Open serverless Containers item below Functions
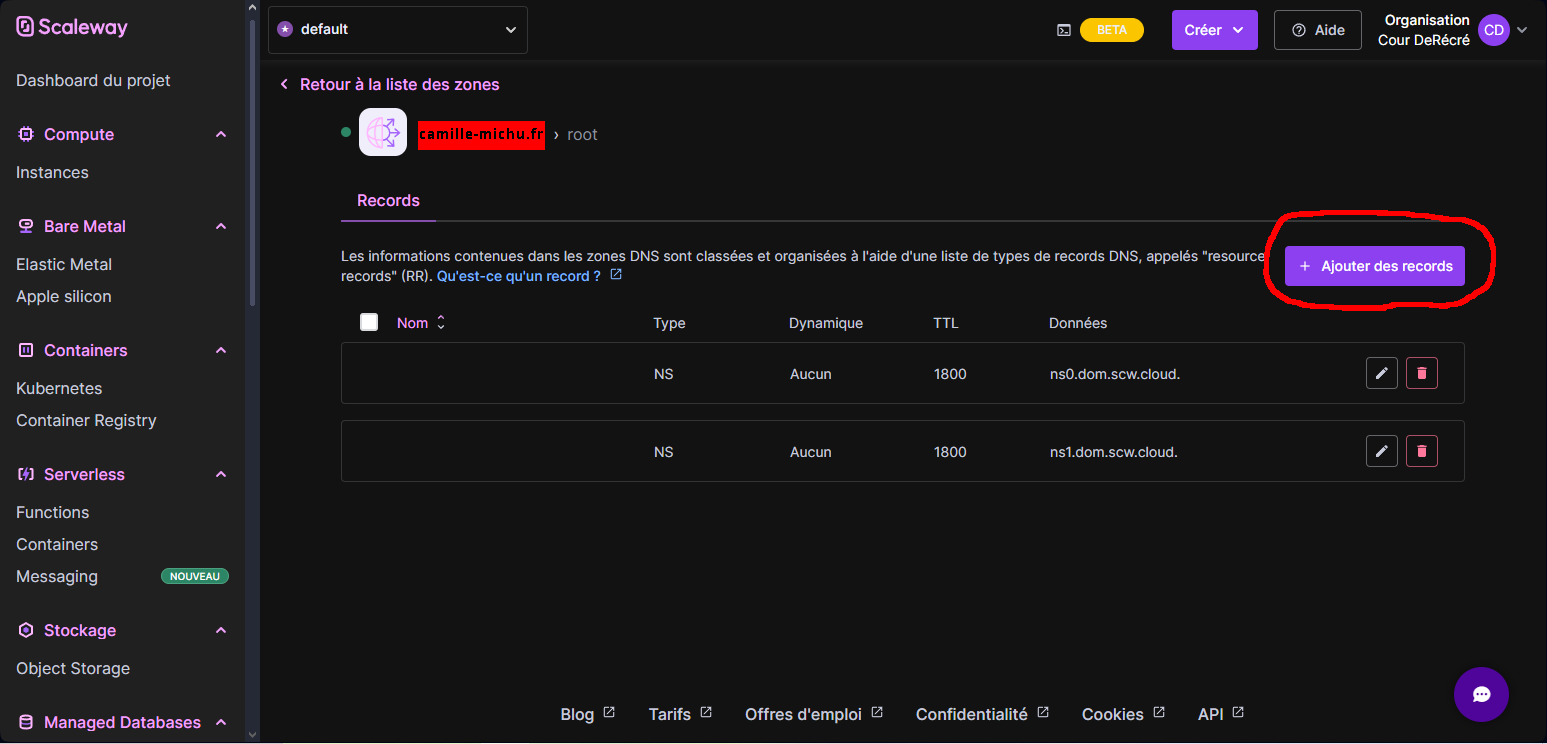This screenshot has height=744, width=1547. pyautogui.click(x=57, y=545)
